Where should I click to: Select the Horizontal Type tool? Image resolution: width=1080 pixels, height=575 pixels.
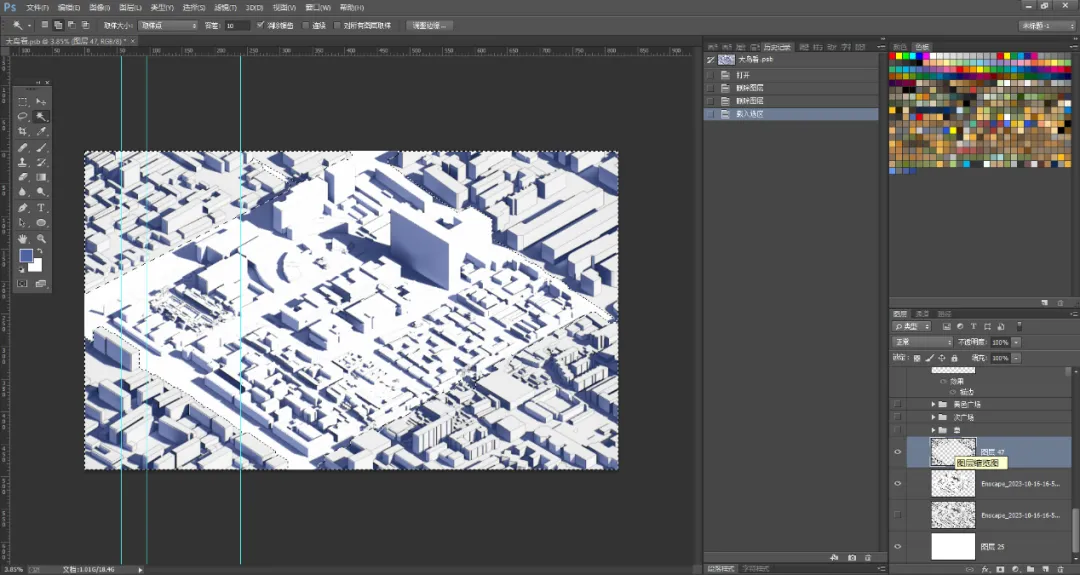(41, 208)
